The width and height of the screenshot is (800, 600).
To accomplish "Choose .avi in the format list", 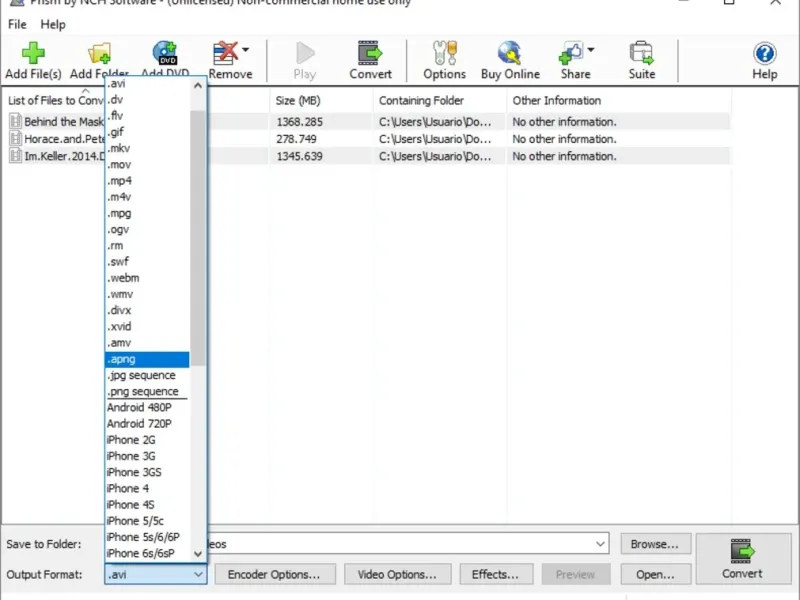I will (147, 83).
